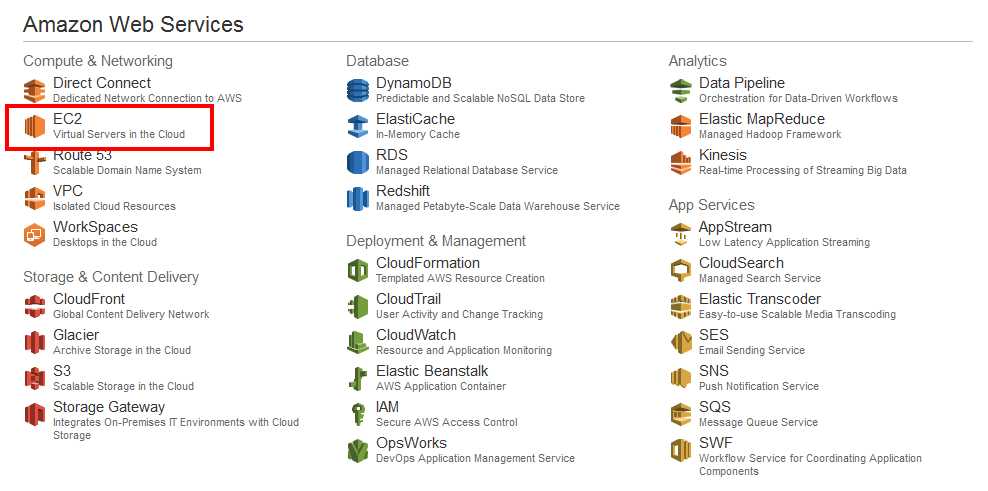The image size is (988, 491).
Task: Select the CloudSearch service link
Action: (741, 263)
